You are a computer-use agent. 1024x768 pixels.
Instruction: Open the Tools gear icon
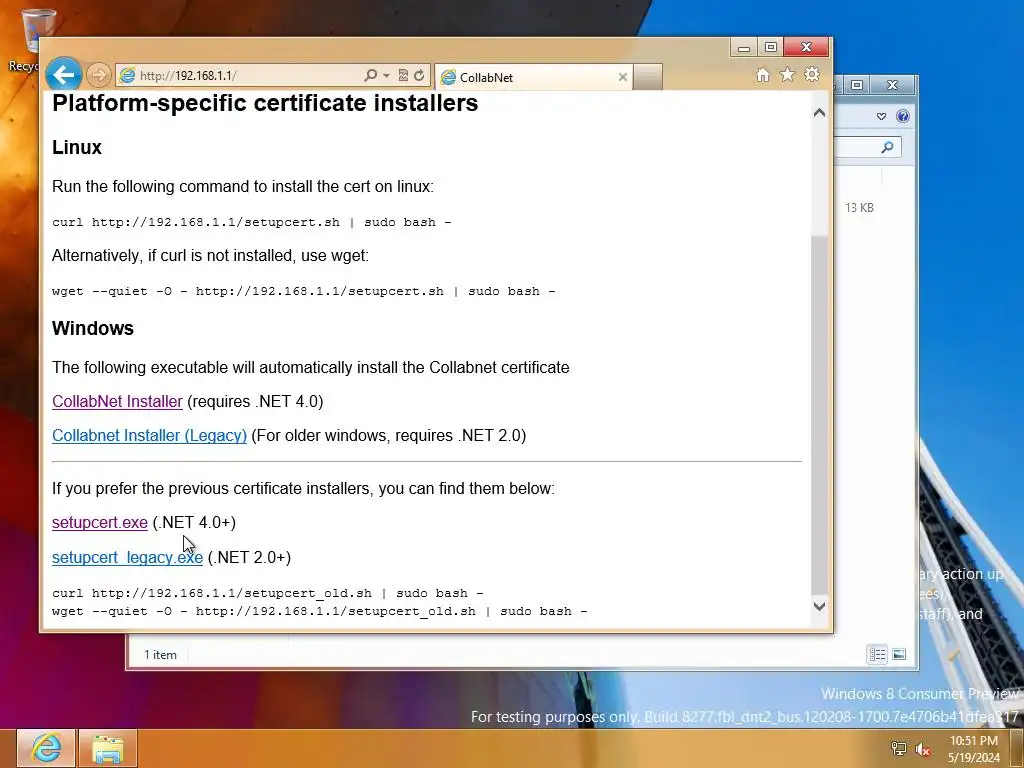click(812, 75)
